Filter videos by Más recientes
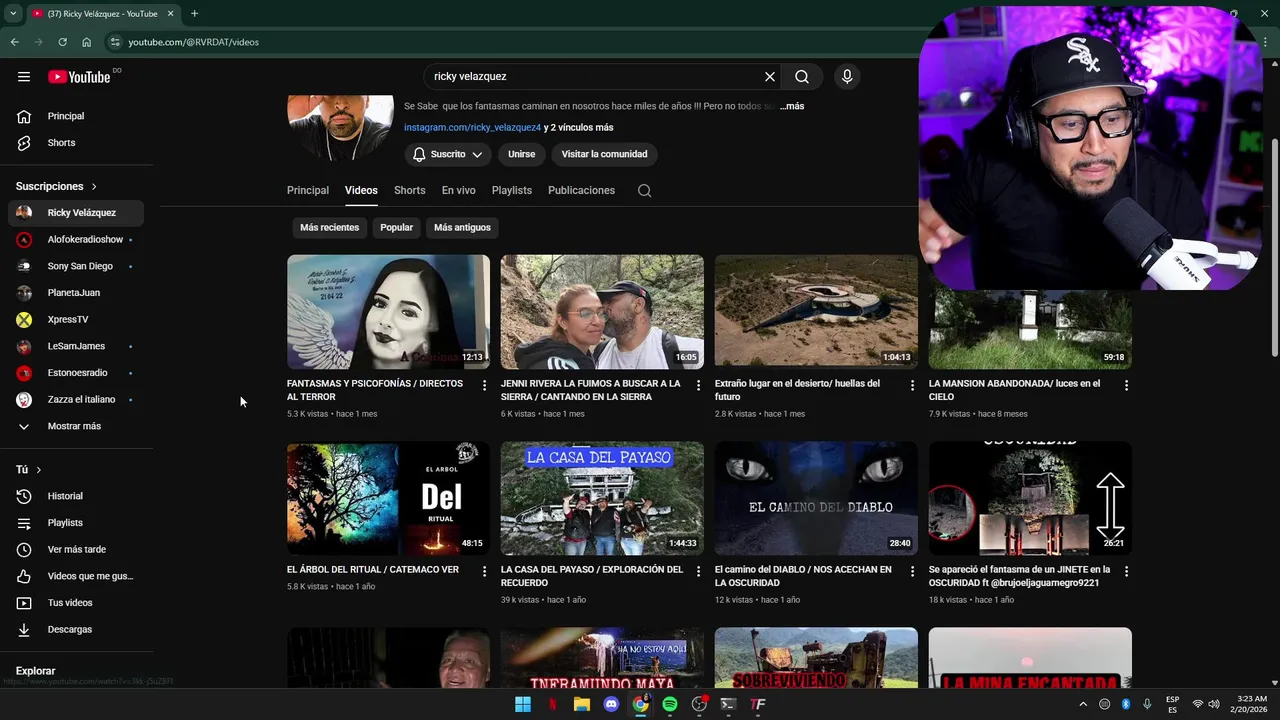1280x720 pixels. [329, 228]
